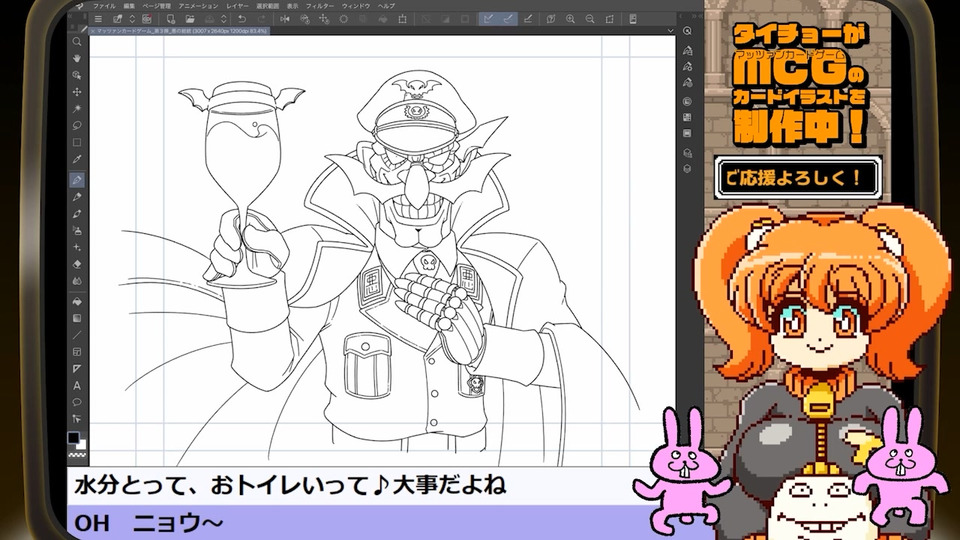Open the 編集 menu
The height and width of the screenshot is (540, 960).
click(129, 6)
